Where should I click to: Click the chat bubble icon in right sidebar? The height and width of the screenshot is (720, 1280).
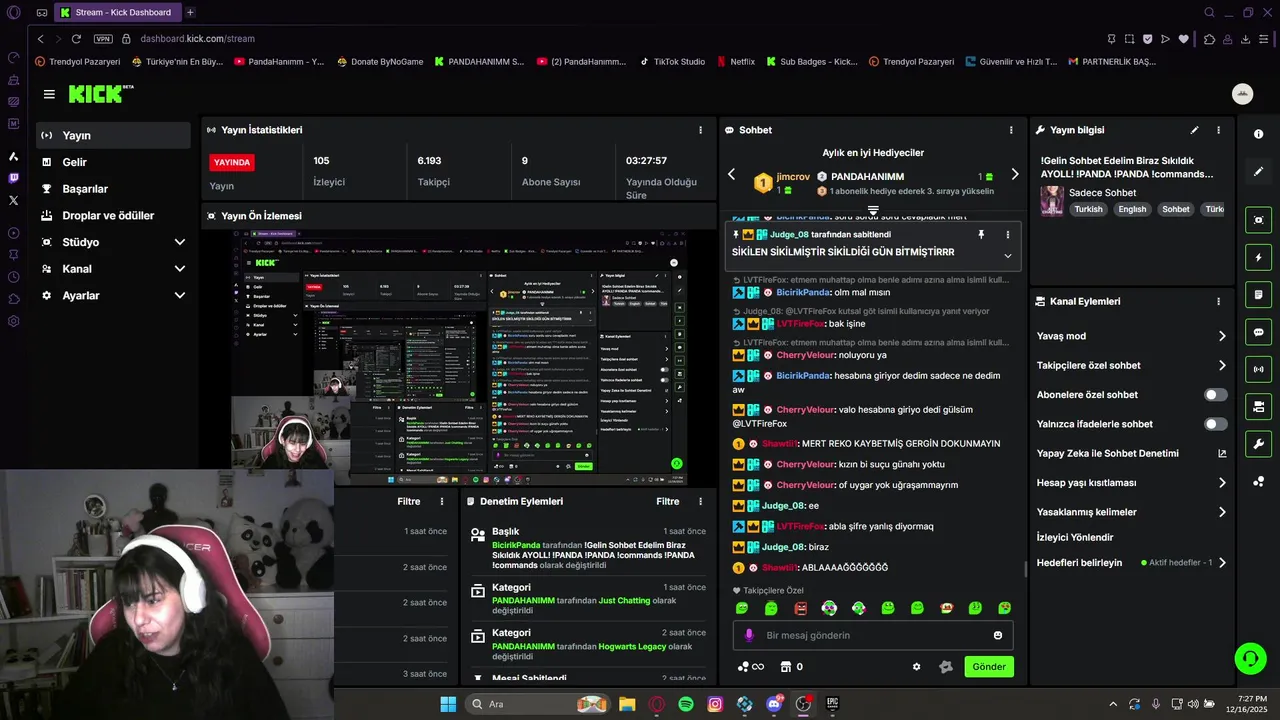coord(1258,332)
